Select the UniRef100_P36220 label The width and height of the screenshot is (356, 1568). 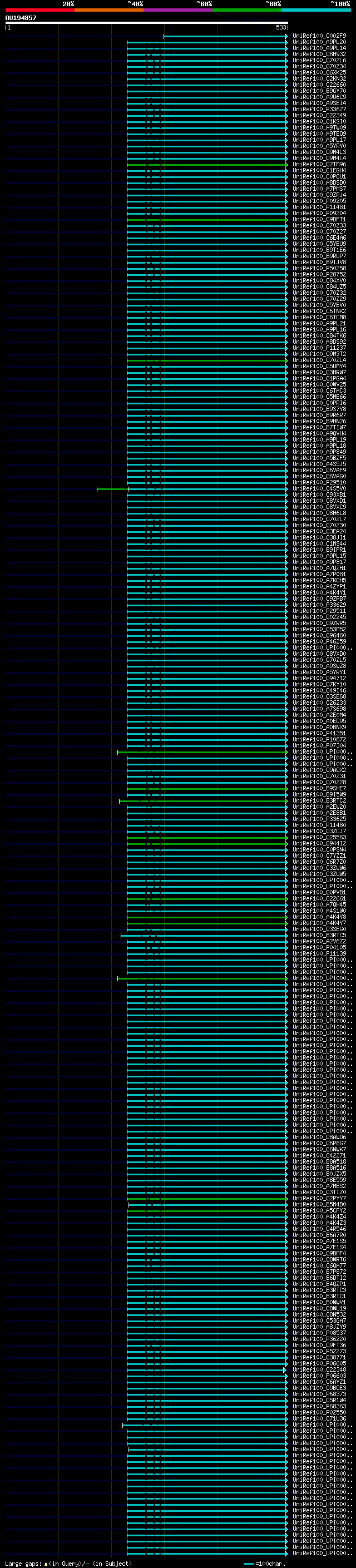319,1338
